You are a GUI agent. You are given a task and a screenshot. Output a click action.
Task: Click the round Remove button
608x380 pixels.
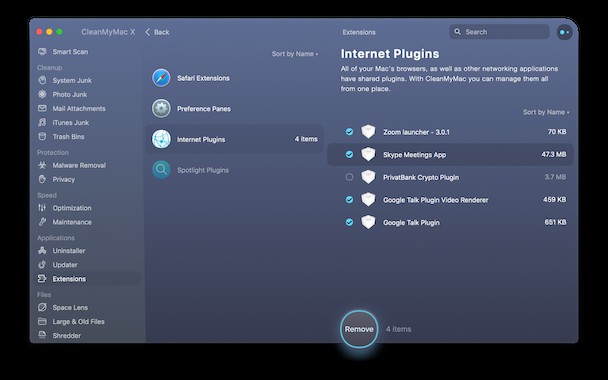coord(359,329)
